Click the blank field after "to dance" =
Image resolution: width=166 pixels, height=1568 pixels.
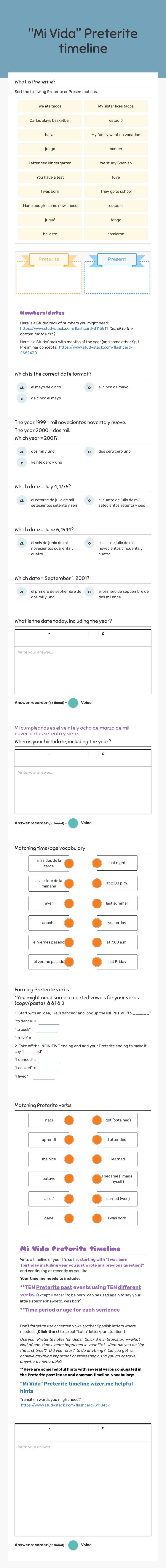49,1021
